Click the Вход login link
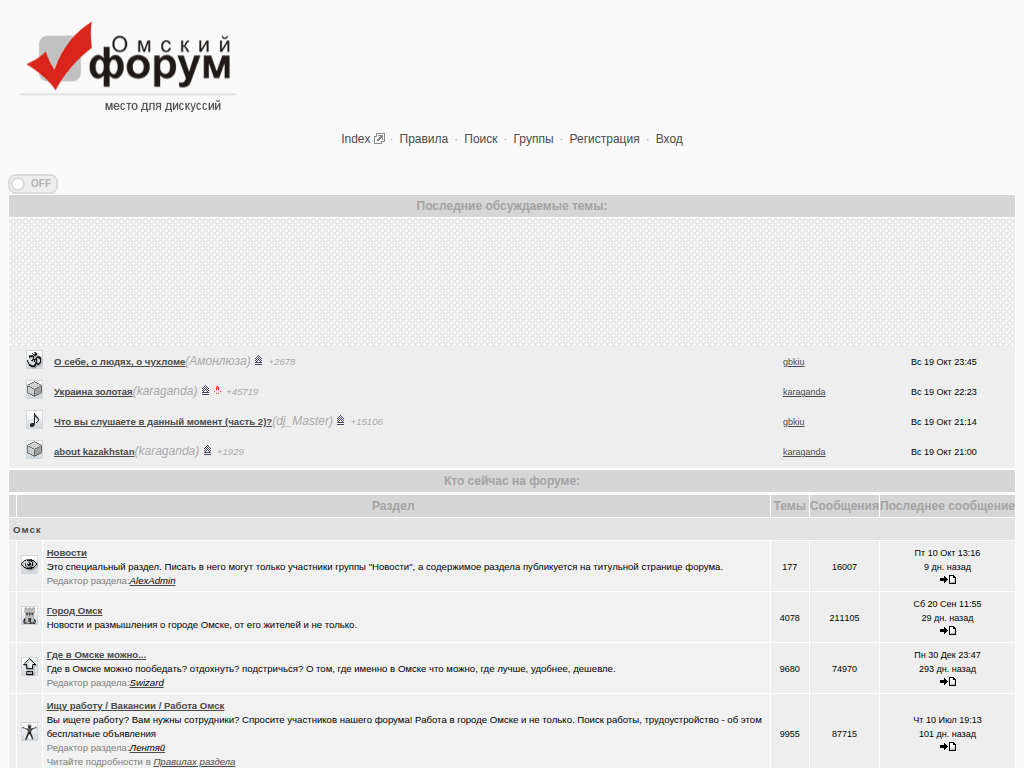The width and height of the screenshot is (1024, 768). pos(669,139)
